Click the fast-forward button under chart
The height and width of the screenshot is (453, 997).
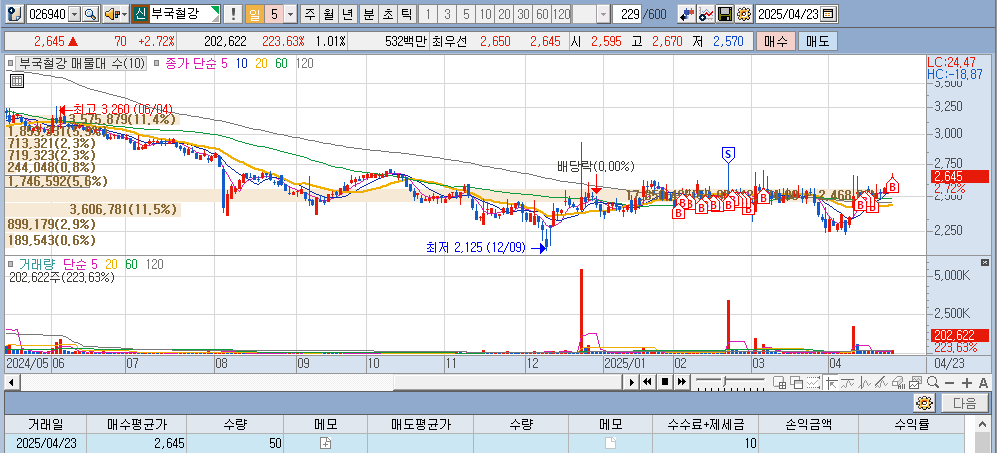pos(682,382)
